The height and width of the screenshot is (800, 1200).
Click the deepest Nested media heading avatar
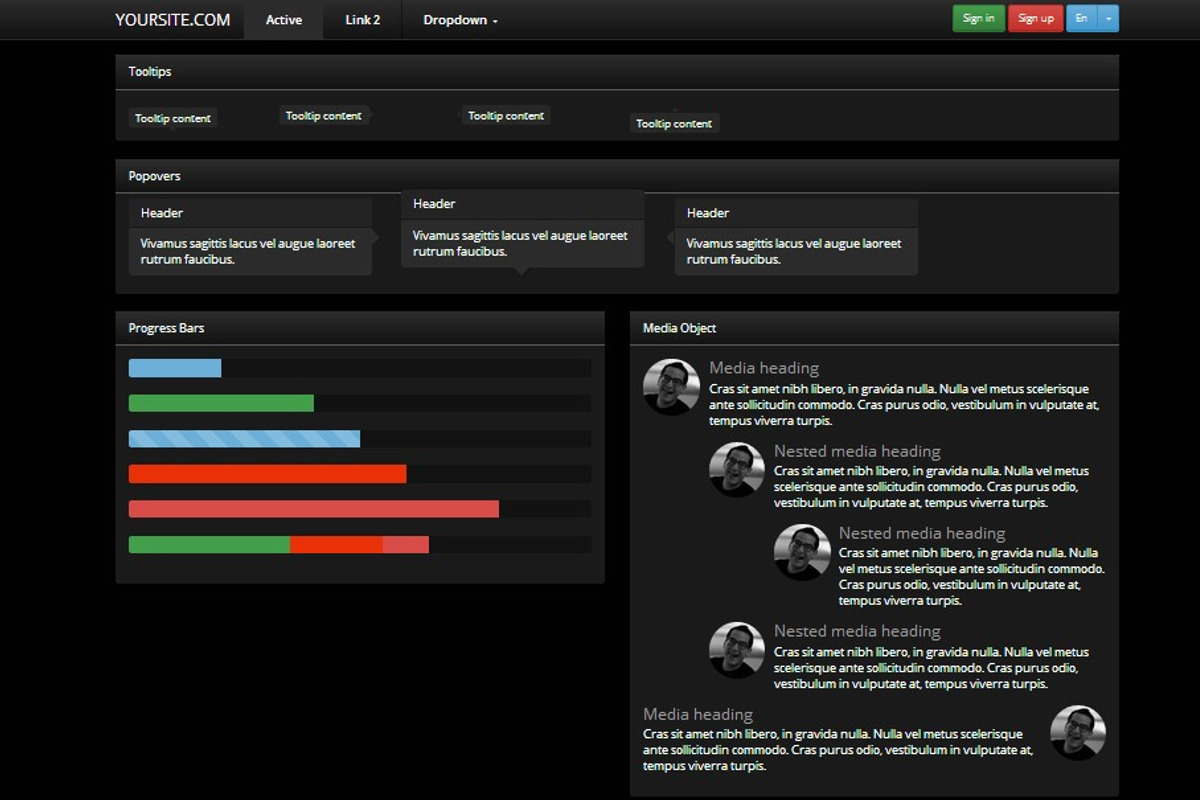(801, 551)
